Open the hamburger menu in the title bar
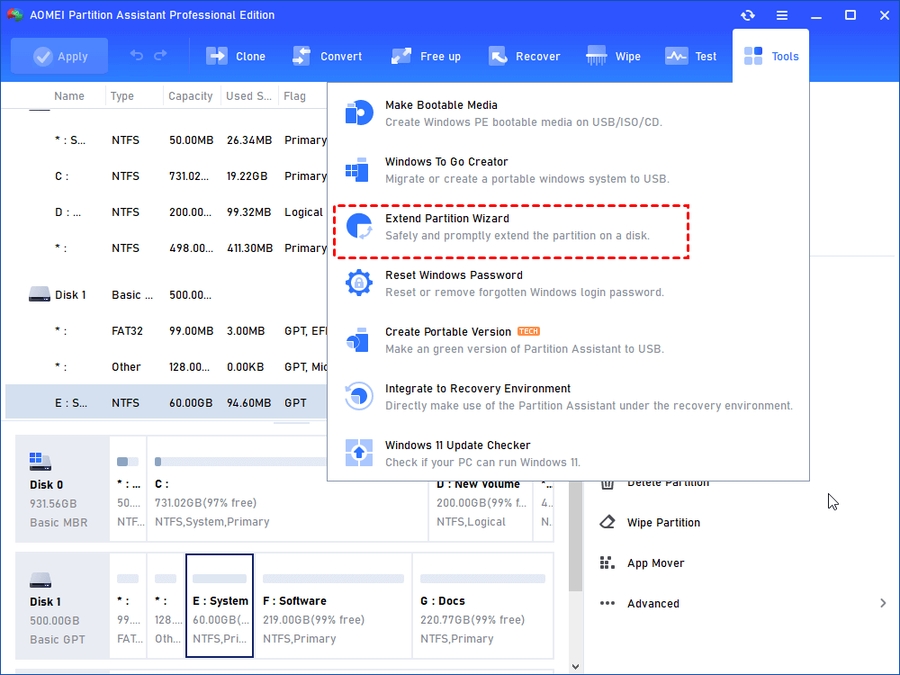The height and width of the screenshot is (675, 900). click(782, 15)
